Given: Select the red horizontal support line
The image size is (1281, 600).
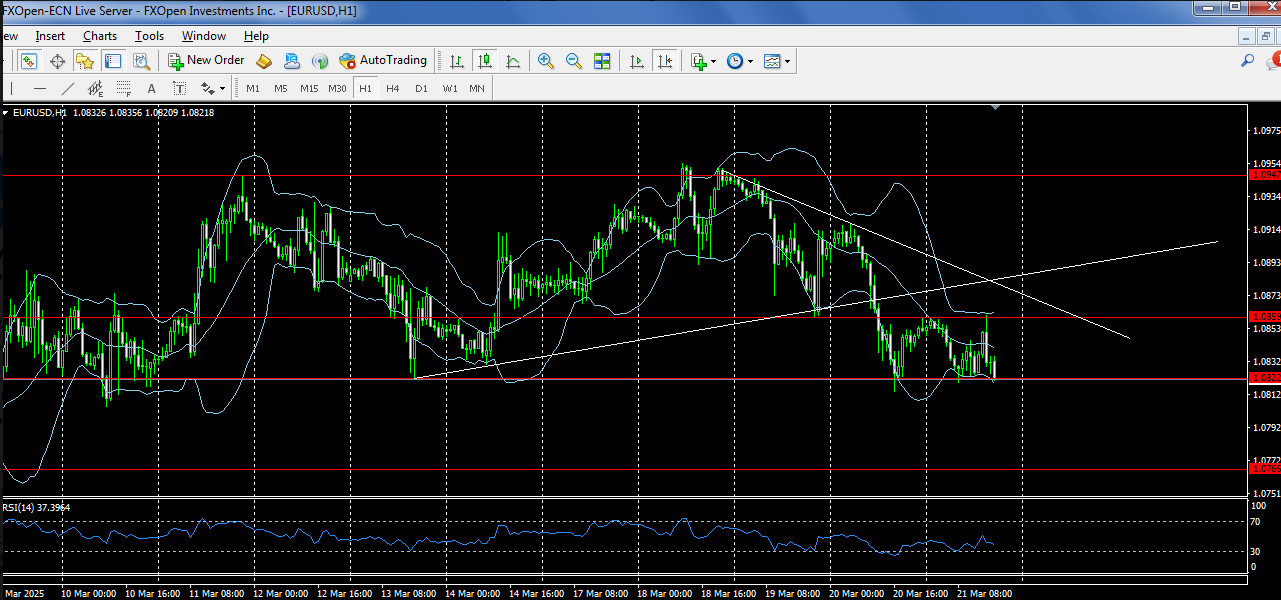Looking at the screenshot, I should point(625,379).
